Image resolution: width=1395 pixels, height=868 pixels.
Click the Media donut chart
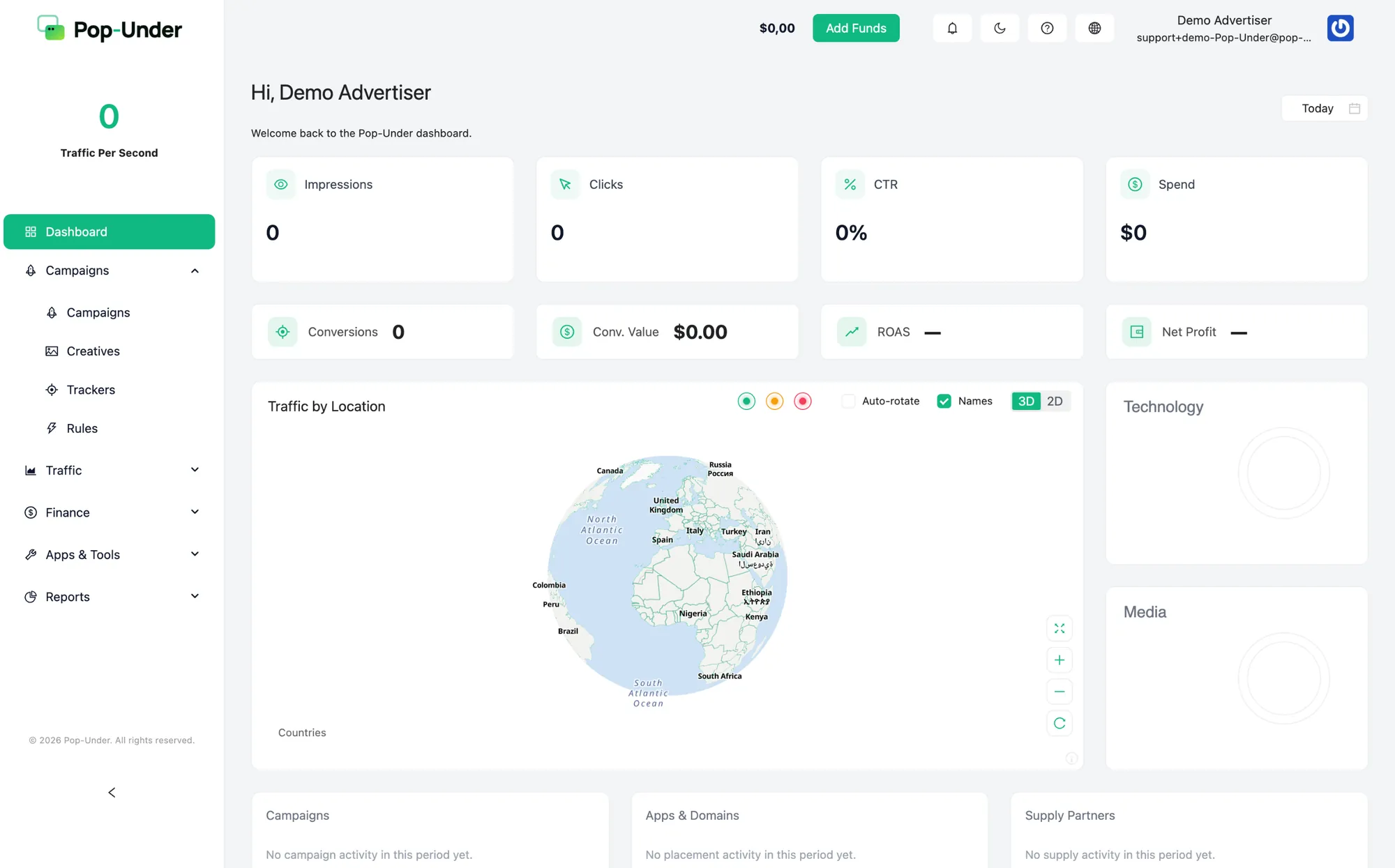(x=1283, y=678)
